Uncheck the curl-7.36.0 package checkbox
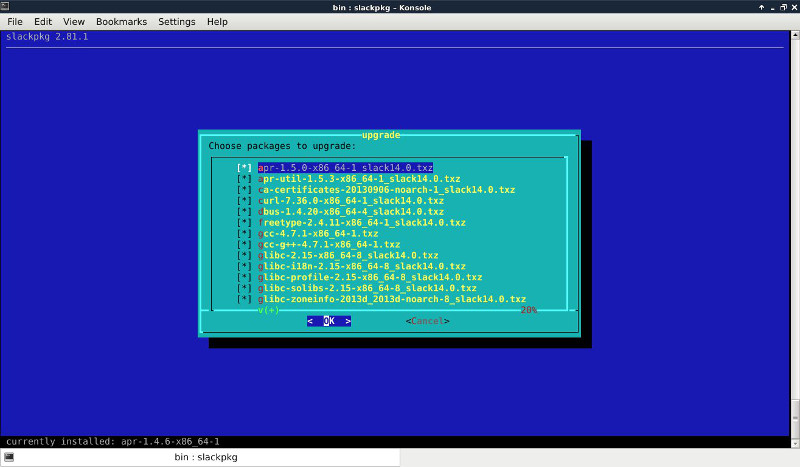 tap(244, 200)
